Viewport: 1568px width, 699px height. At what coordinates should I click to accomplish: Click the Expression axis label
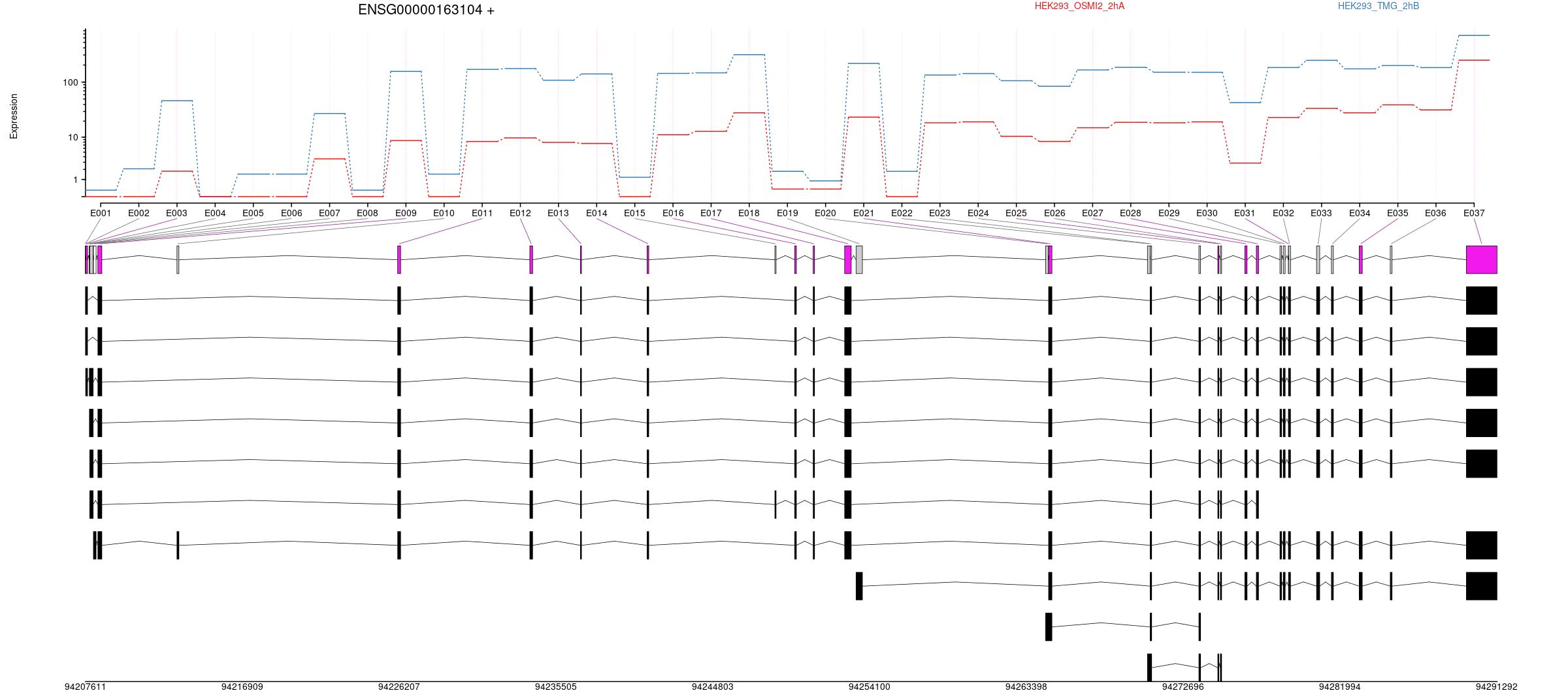(14, 116)
